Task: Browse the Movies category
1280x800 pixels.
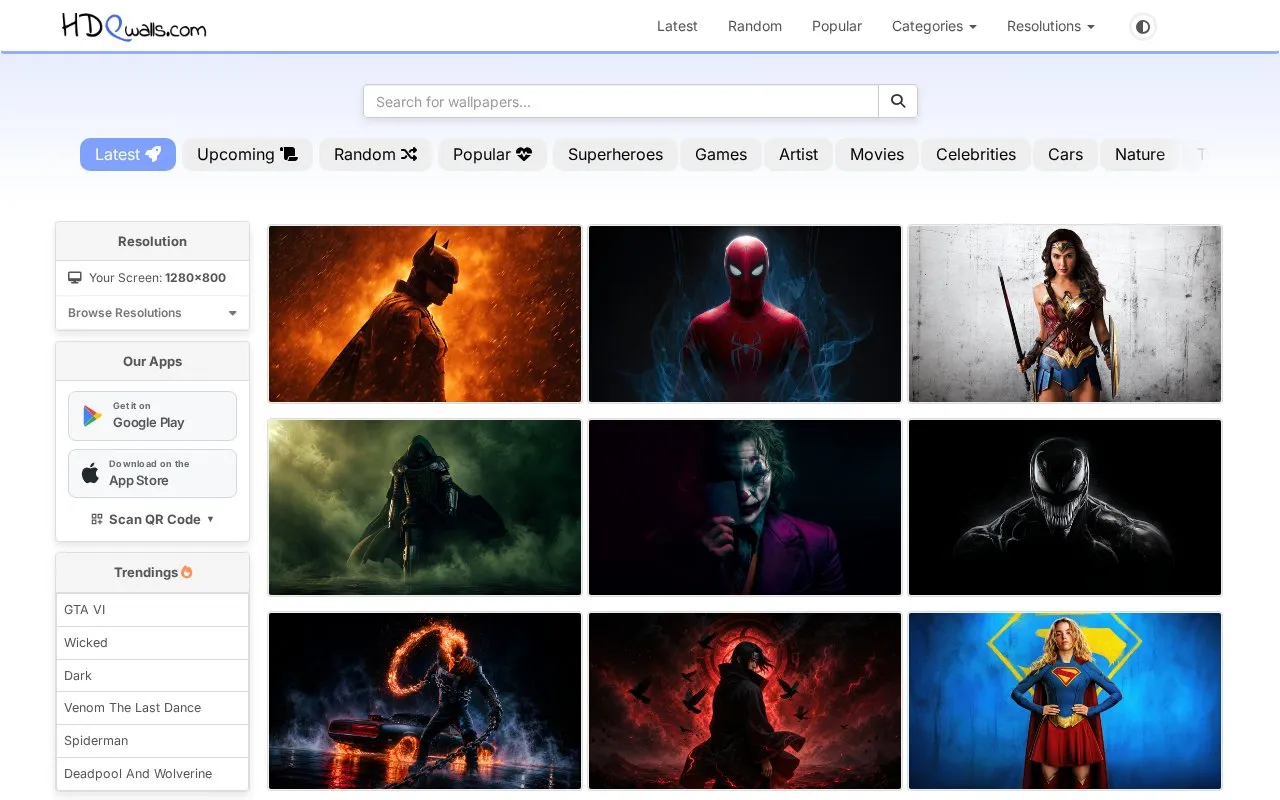Action: tap(877, 154)
